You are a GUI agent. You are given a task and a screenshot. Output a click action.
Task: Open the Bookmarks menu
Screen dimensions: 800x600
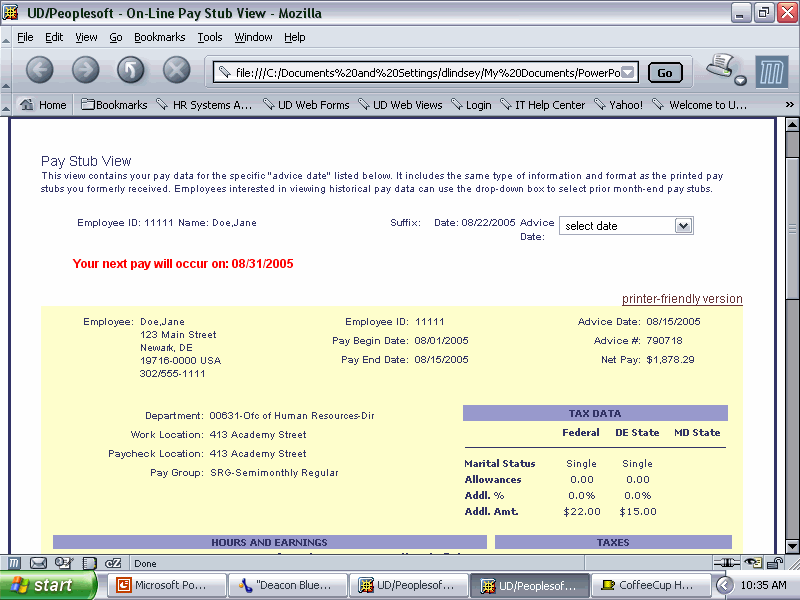pos(159,37)
